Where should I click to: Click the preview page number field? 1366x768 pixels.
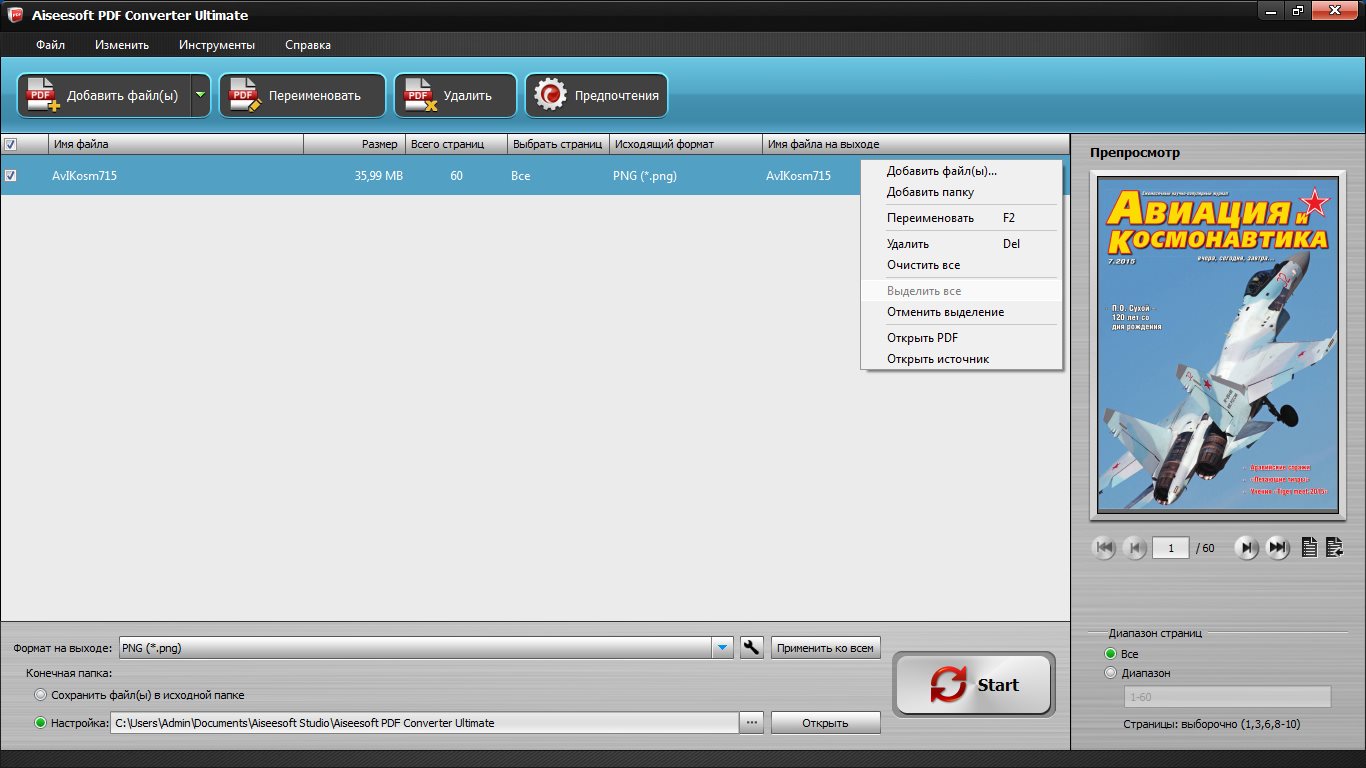pos(1170,548)
